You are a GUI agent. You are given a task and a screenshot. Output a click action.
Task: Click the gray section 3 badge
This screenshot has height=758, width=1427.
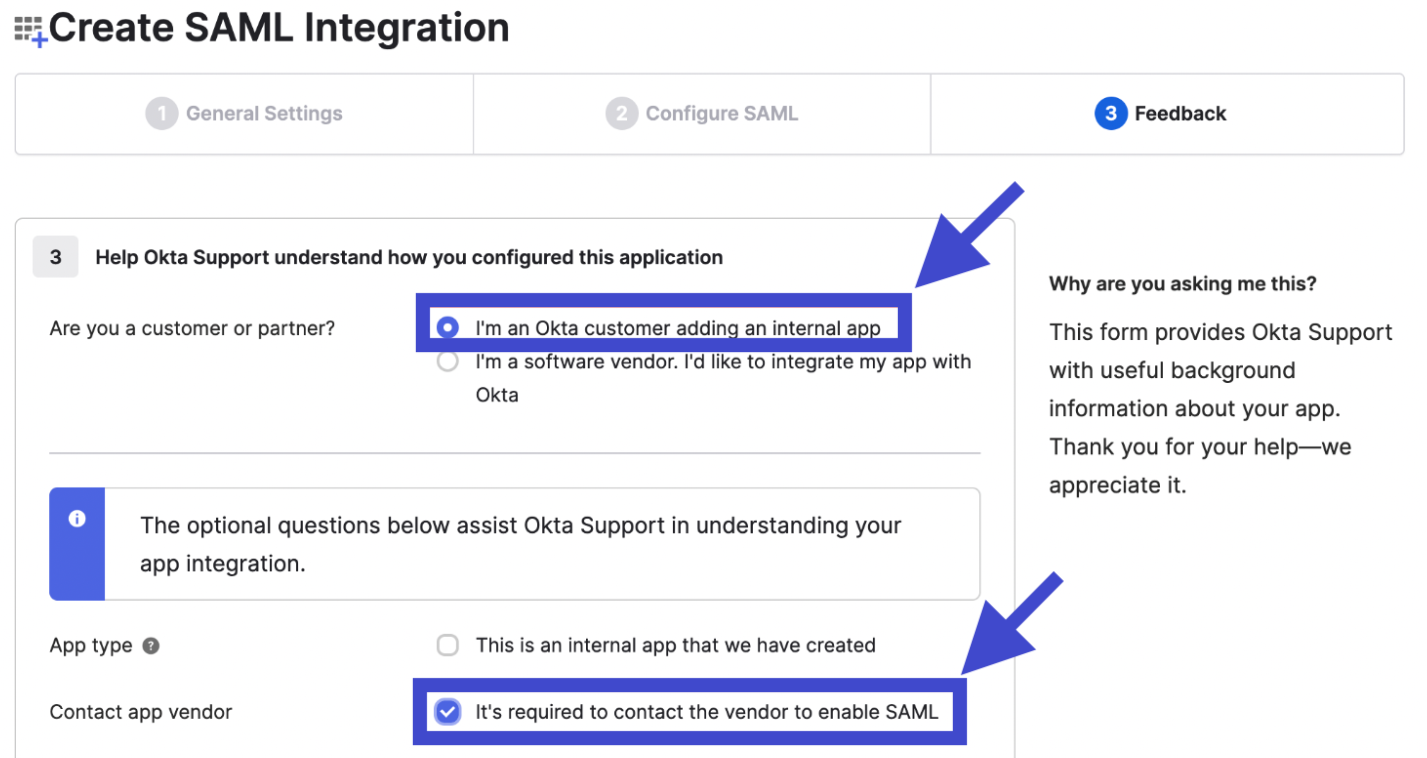point(56,258)
